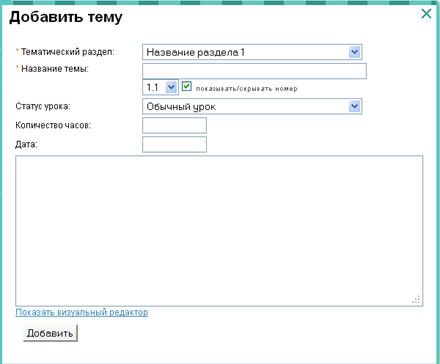The height and width of the screenshot is (364, 440).
Task: Expand the 1.1 topic number dropdown
Action: click(x=171, y=87)
